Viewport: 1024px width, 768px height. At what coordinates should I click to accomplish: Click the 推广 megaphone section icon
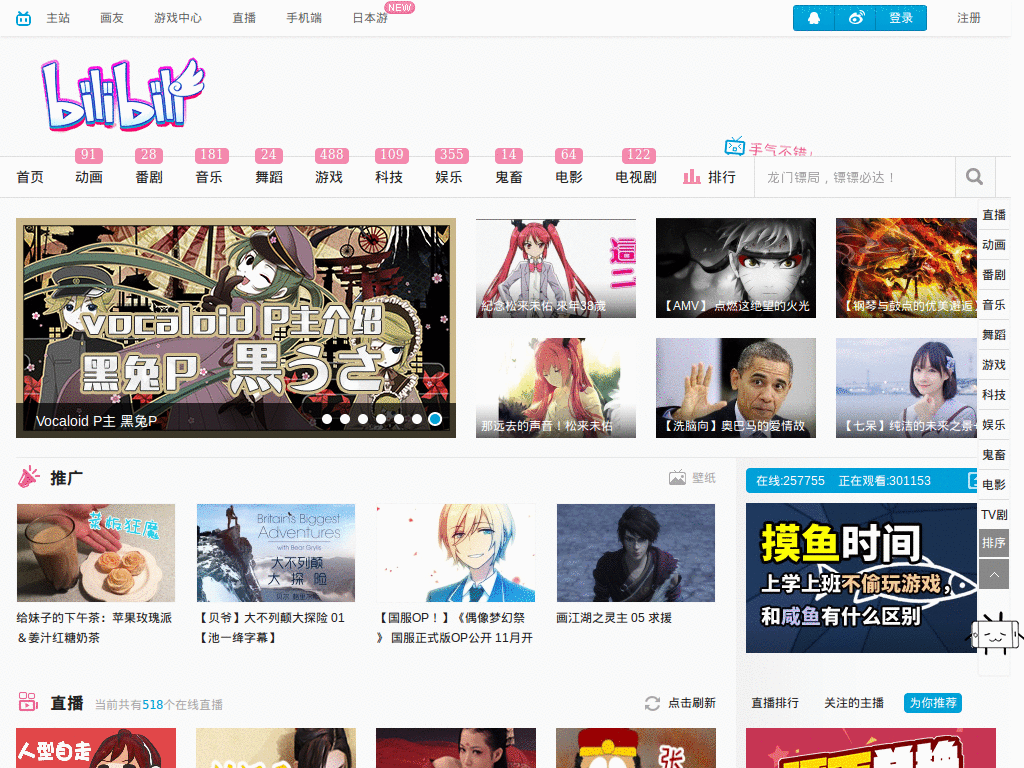29,476
